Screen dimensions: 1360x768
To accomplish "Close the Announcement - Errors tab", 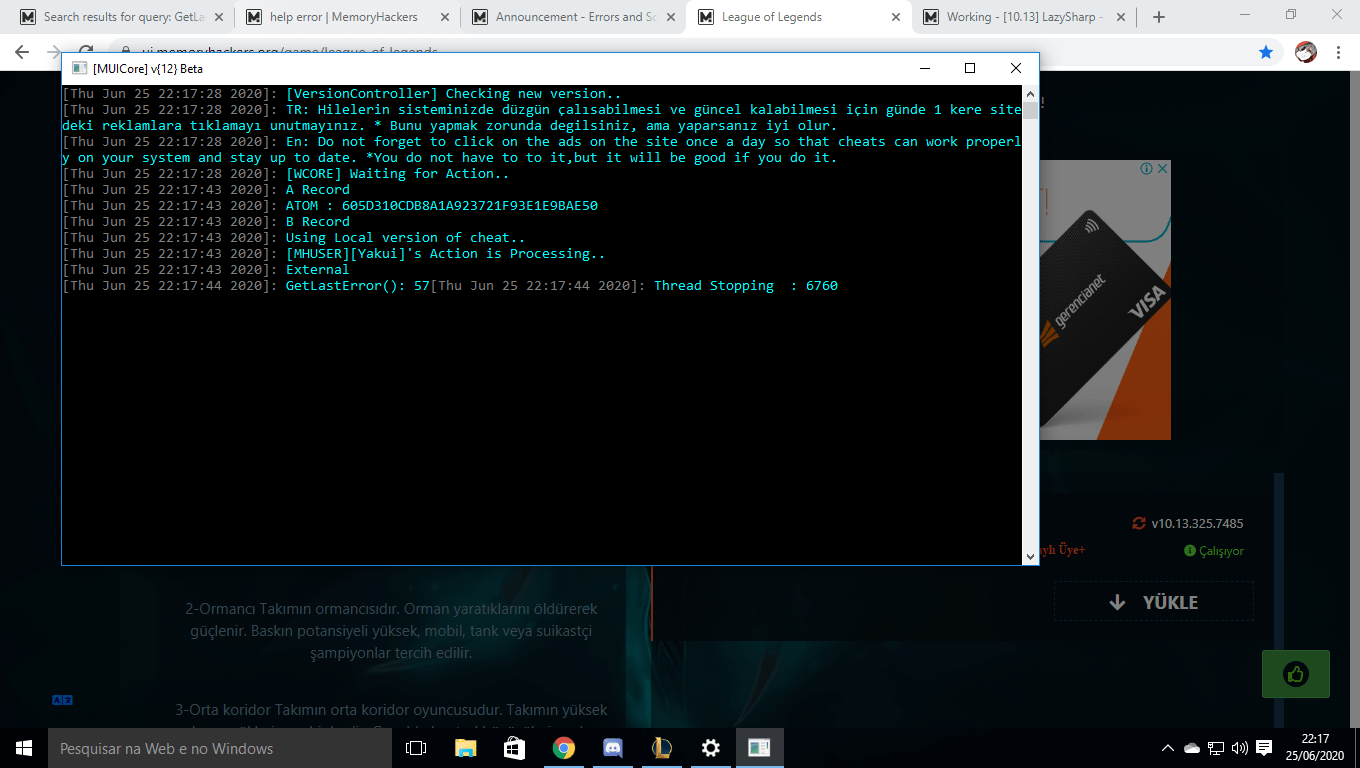I will coord(669,17).
